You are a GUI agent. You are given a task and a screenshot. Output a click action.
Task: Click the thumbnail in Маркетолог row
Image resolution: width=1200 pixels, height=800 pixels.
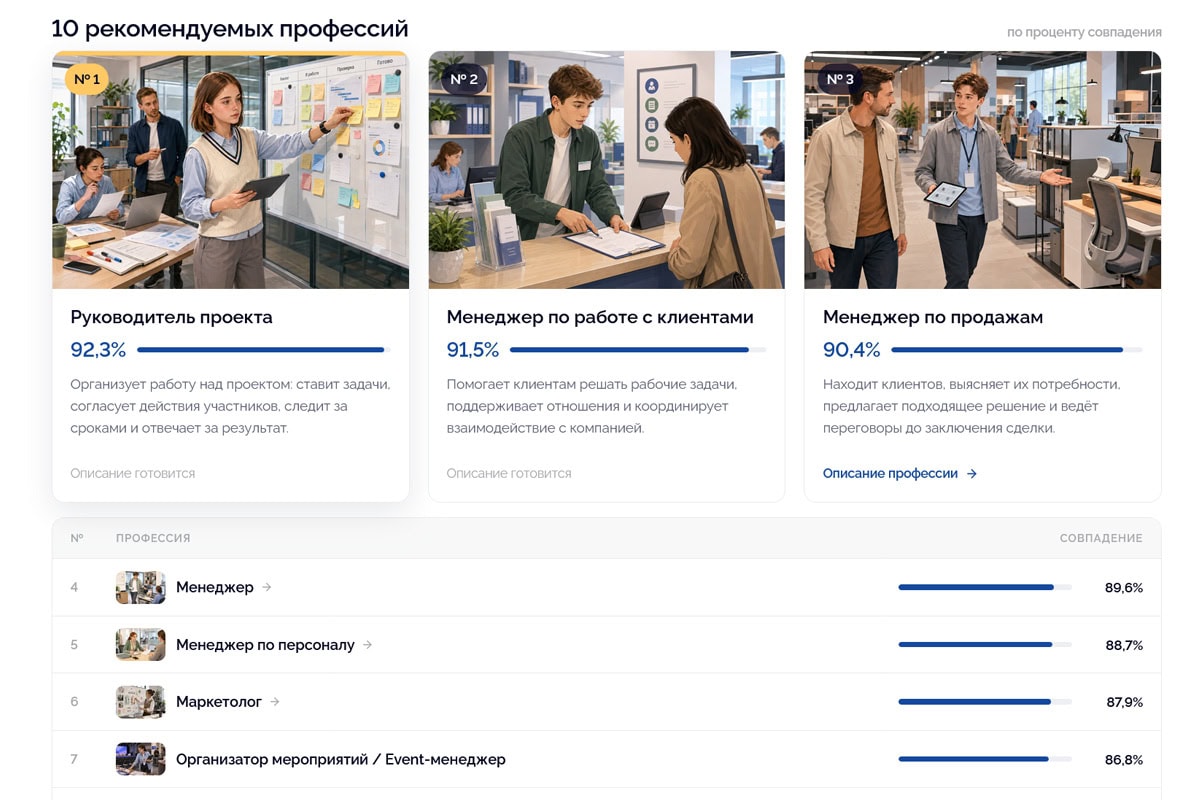click(x=140, y=702)
